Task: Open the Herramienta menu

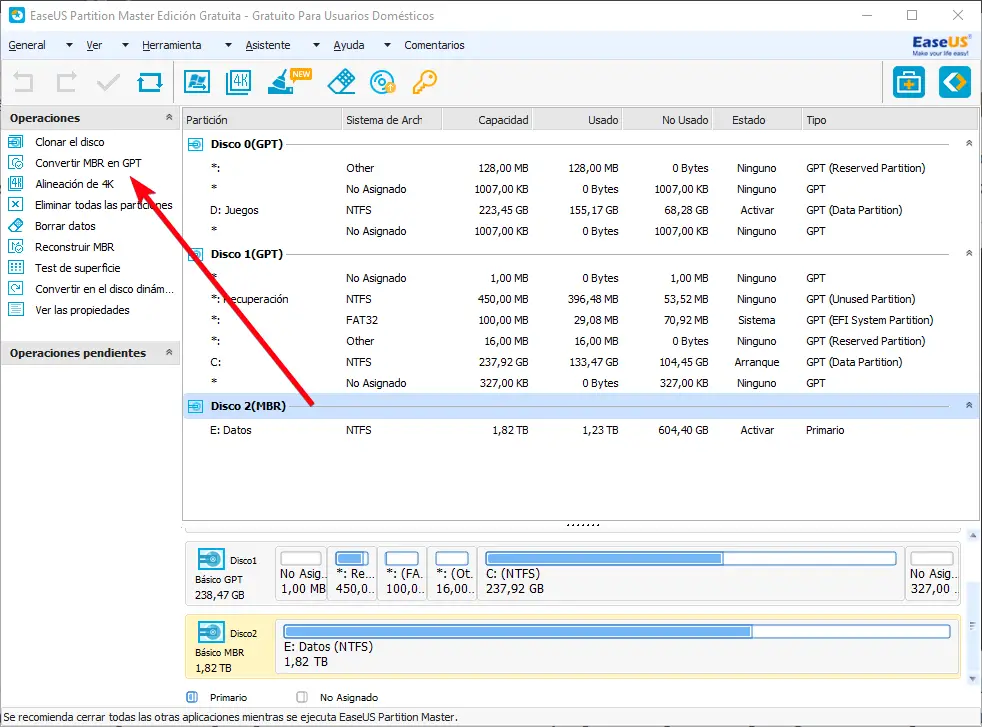Action: point(172,45)
